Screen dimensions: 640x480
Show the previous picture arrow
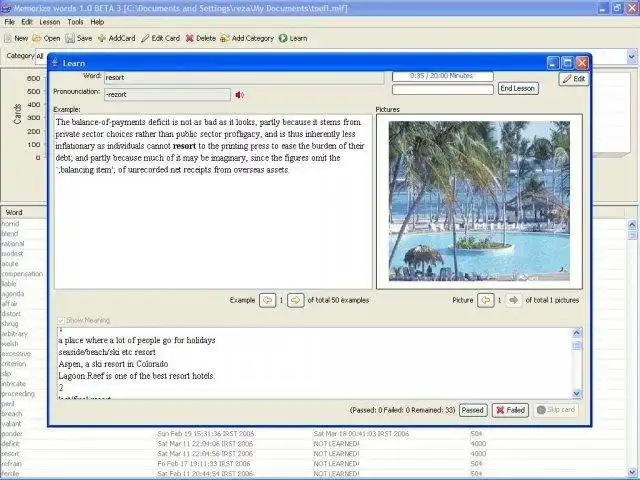pos(486,300)
